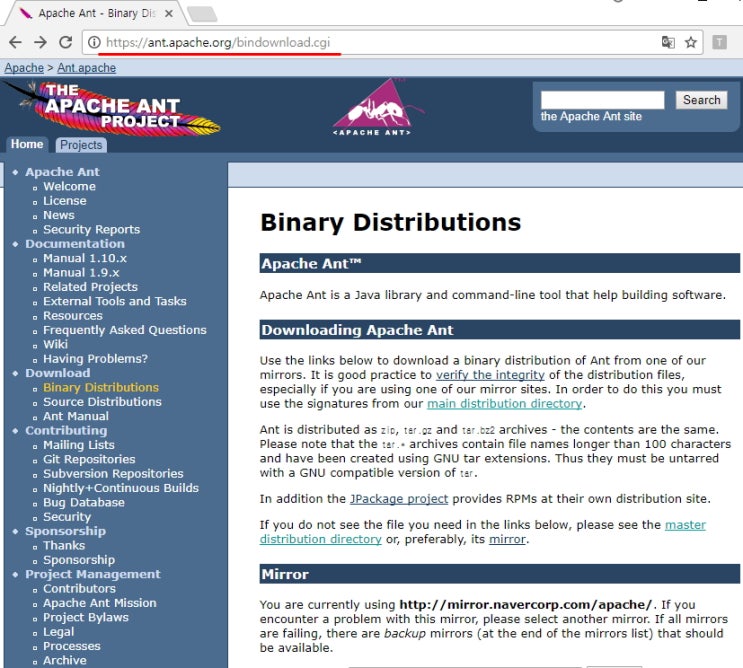Image resolution: width=743 pixels, height=668 pixels.
Task: Select the Home tab
Action: coord(27,145)
